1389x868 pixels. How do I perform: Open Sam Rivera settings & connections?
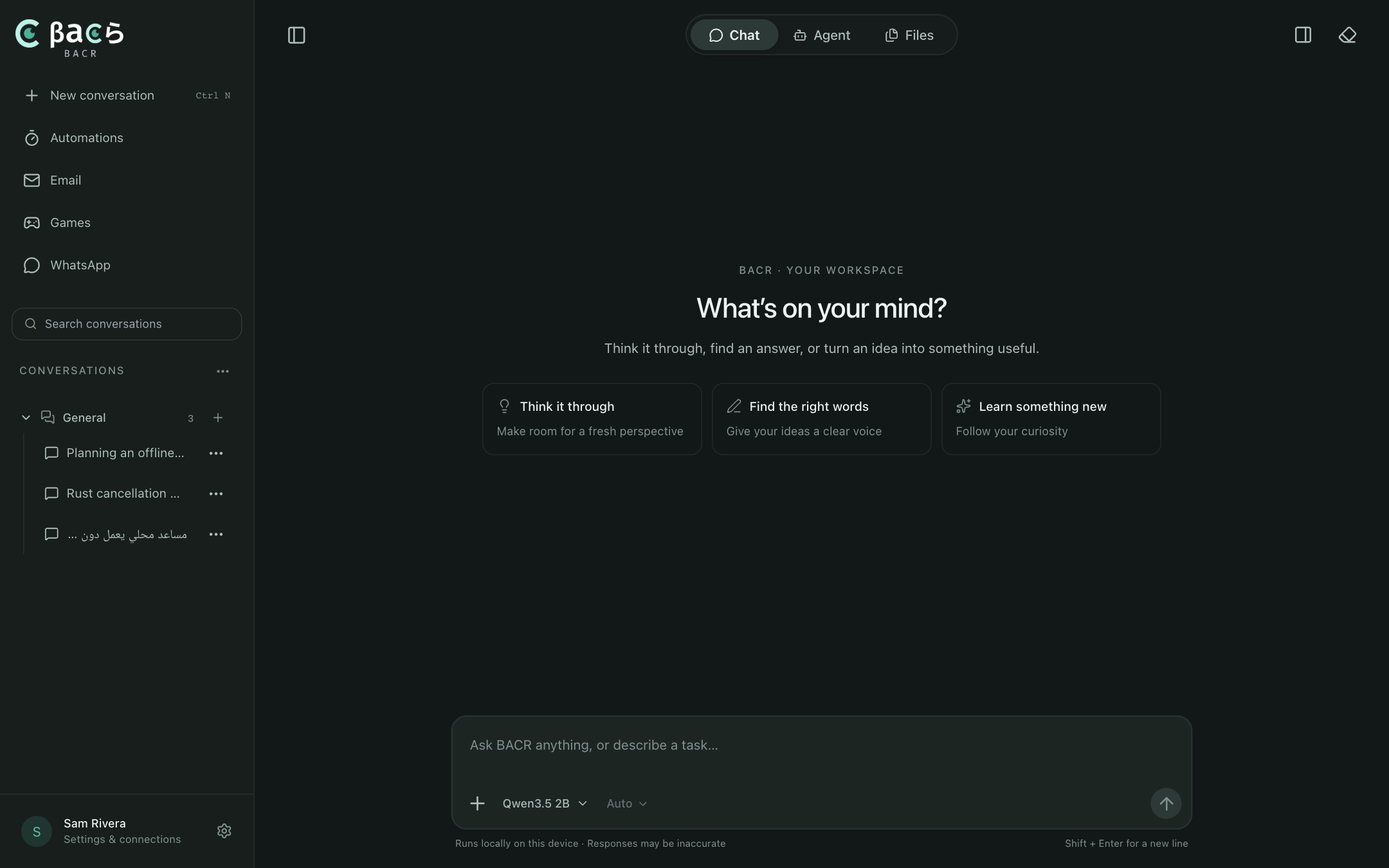[122, 831]
